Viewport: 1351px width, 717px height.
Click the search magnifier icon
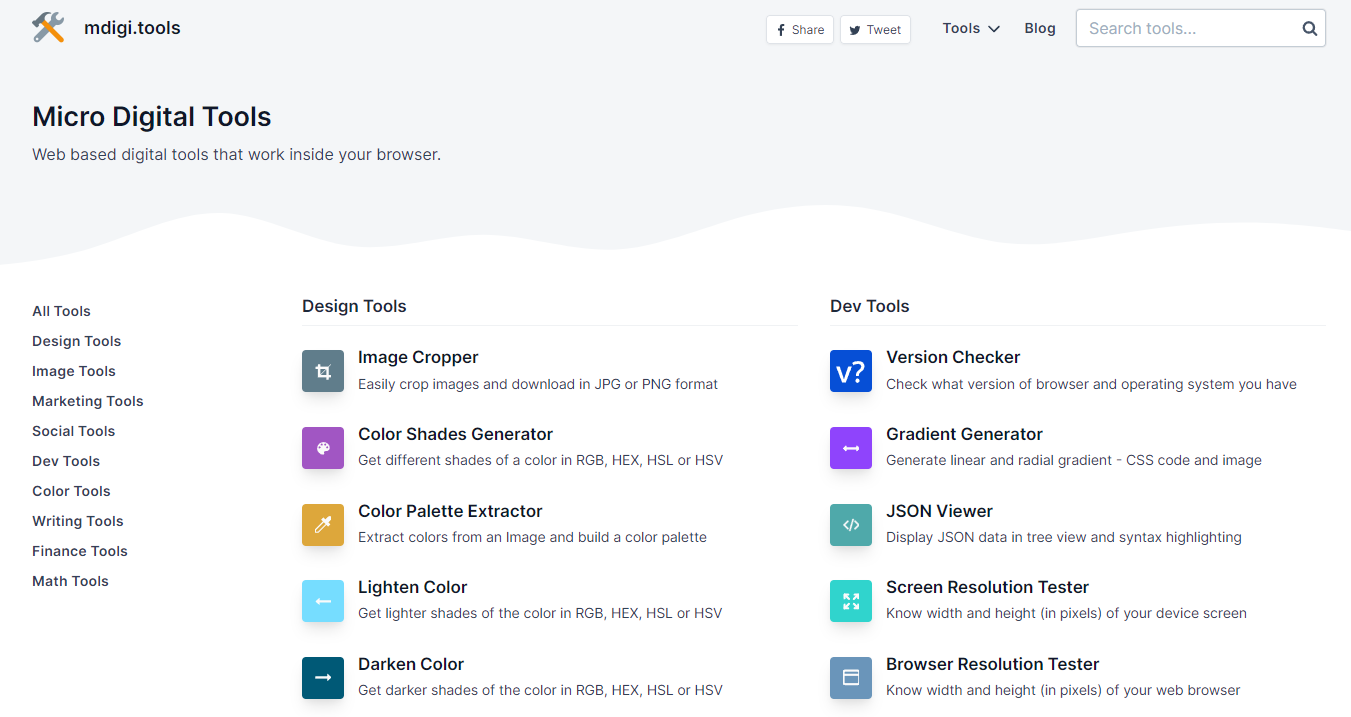point(1309,29)
